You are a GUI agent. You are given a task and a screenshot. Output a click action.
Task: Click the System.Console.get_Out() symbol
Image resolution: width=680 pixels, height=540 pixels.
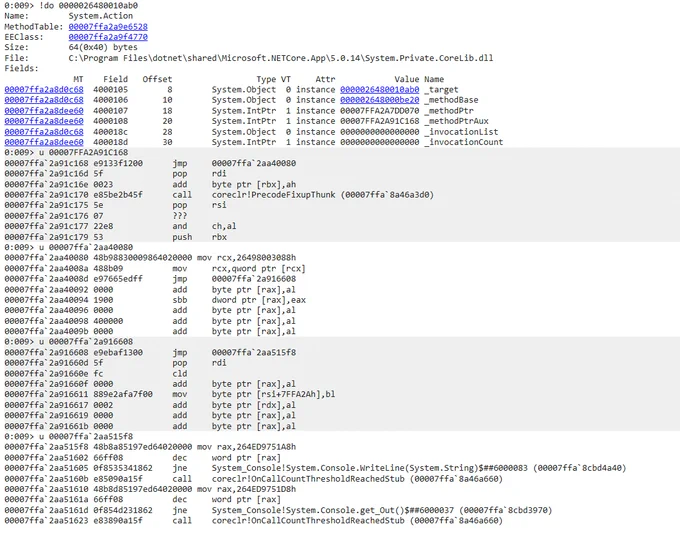coord(333,510)
